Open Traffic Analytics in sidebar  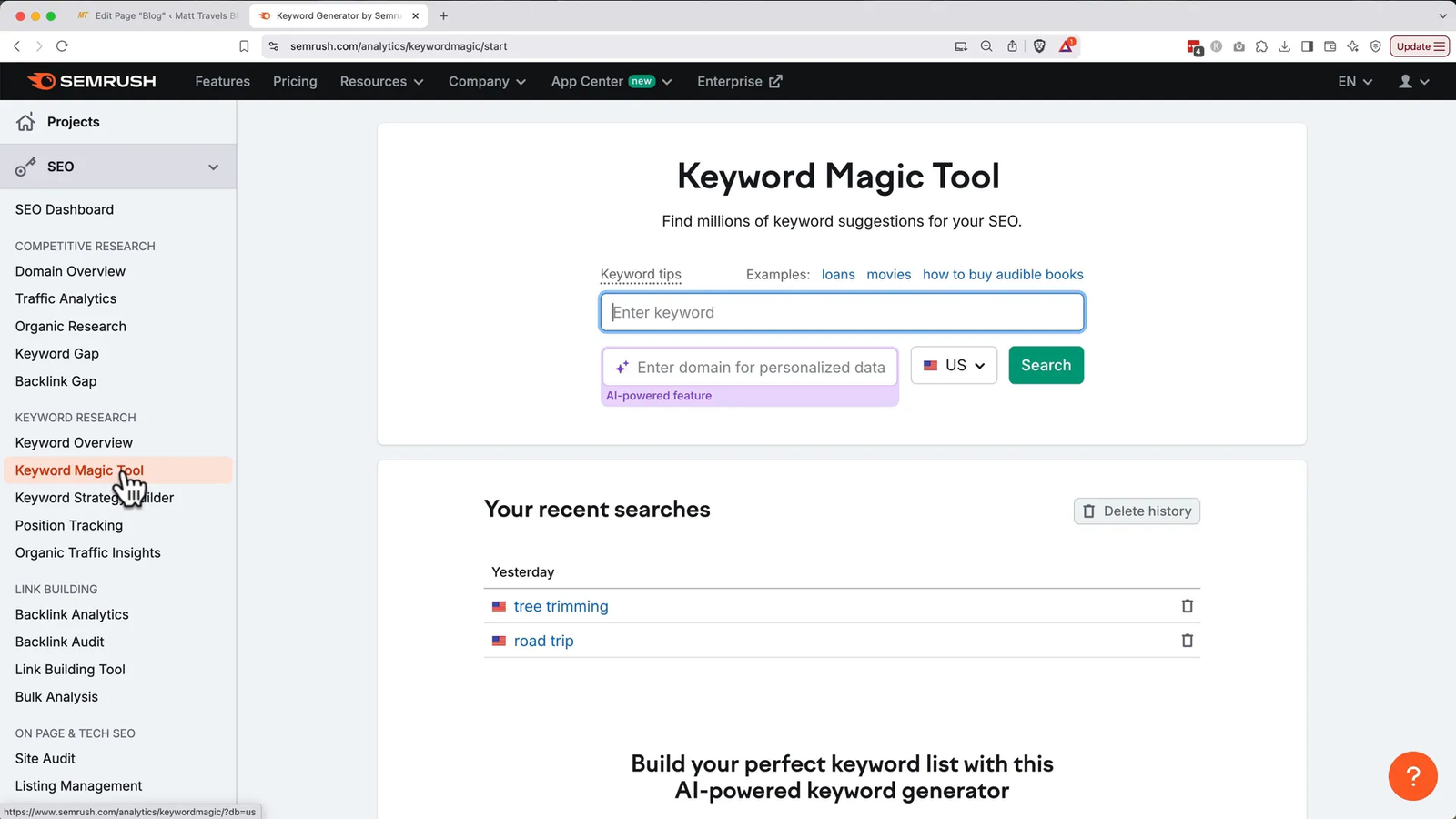[66, 298]
